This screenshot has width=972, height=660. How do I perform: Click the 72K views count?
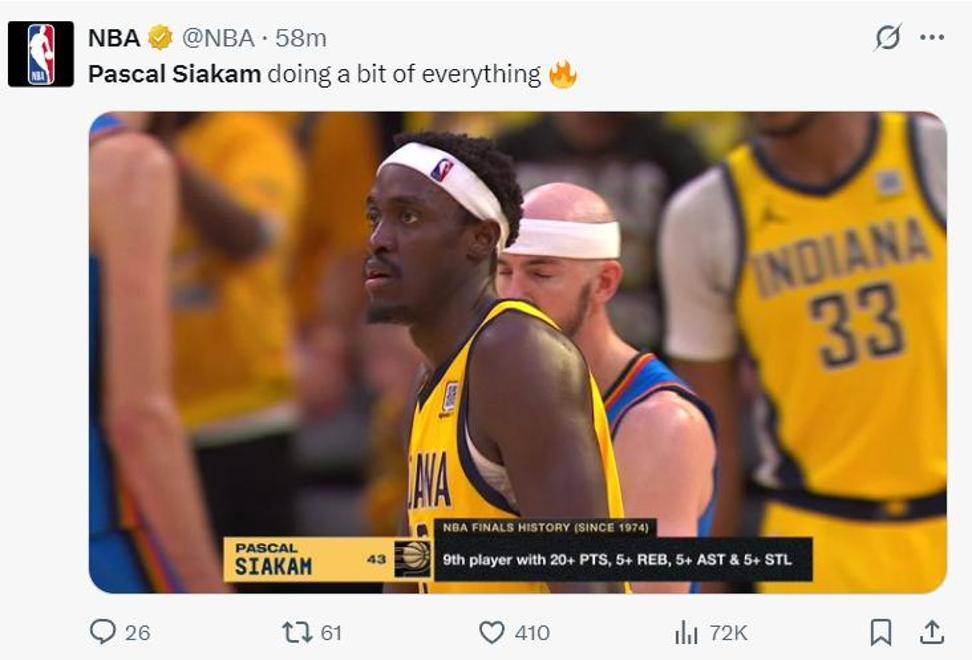(728, 633)
